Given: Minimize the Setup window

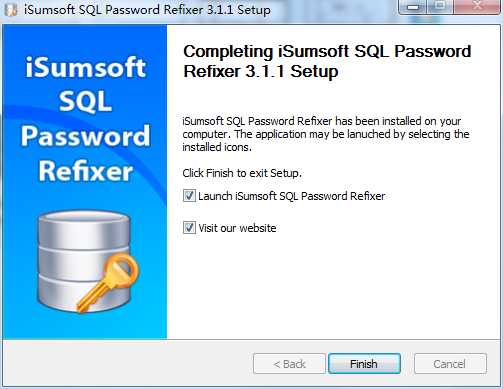Looking at the screenshot, I should click(x=412, y=7).
